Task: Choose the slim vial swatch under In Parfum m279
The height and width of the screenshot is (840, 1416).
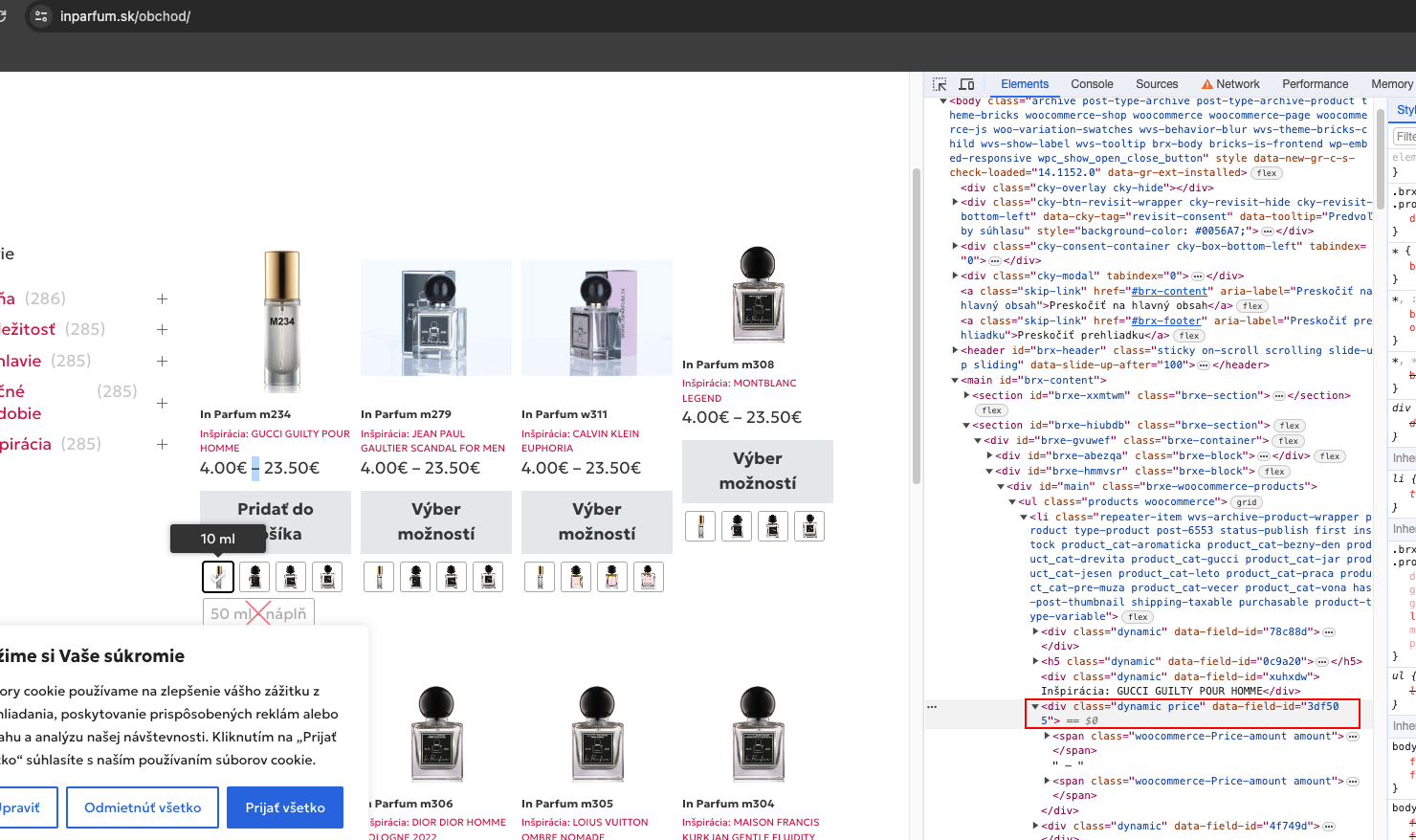Action: pos(379,577)
